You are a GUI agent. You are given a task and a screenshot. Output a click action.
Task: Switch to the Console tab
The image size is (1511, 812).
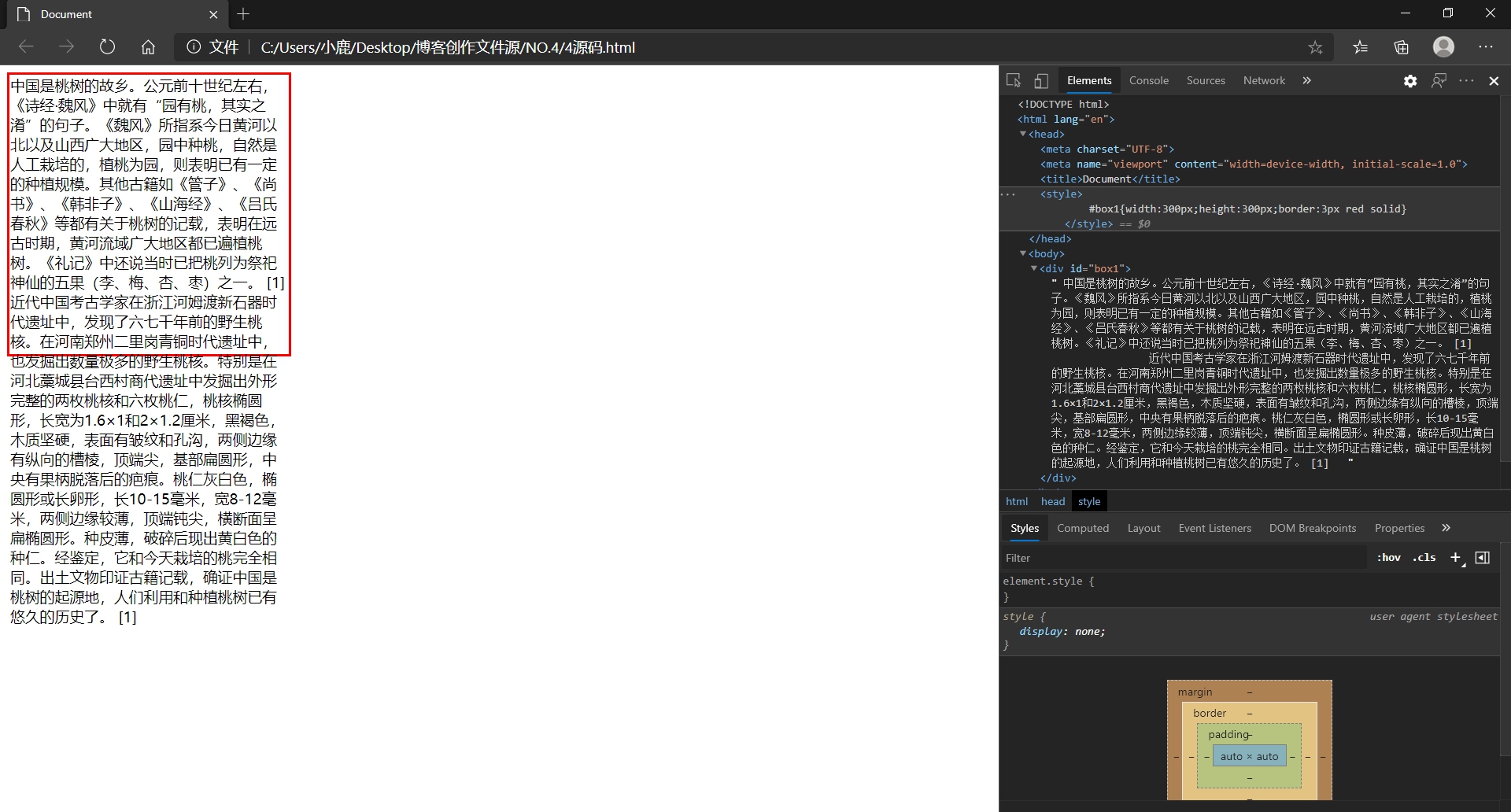point(1148,80)
